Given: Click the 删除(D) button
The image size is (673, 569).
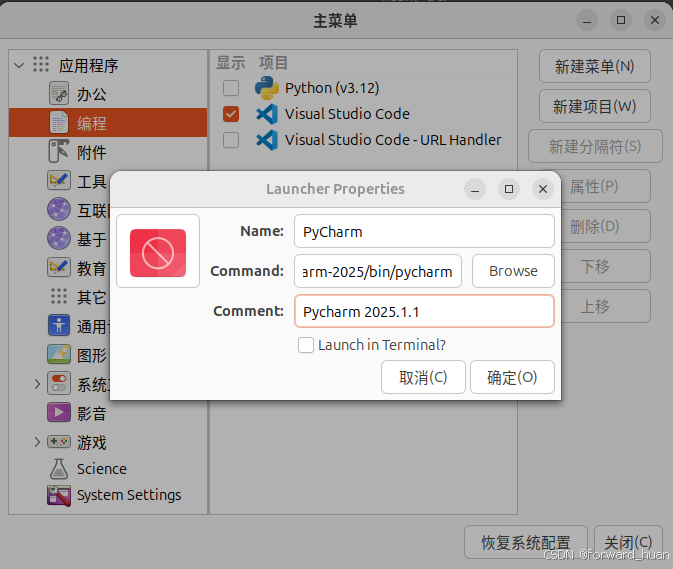Looking at the screenshot, I should [605, 226].
